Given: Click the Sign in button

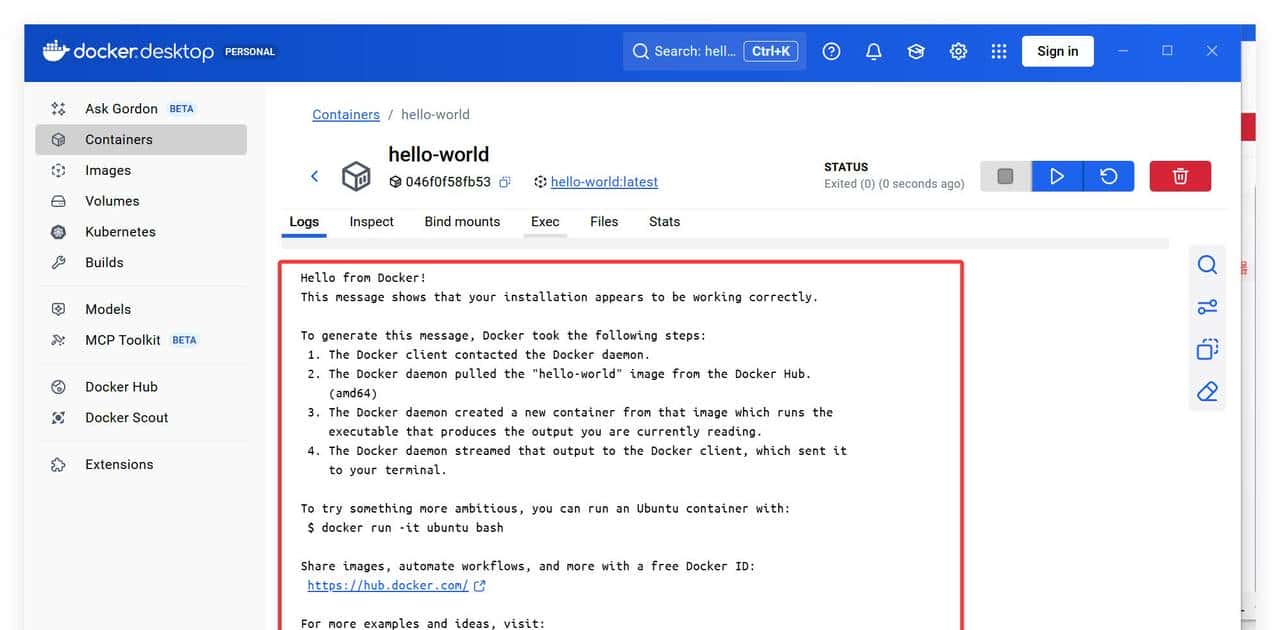Looking at the screenshot, I should [x=1057, y=51].
